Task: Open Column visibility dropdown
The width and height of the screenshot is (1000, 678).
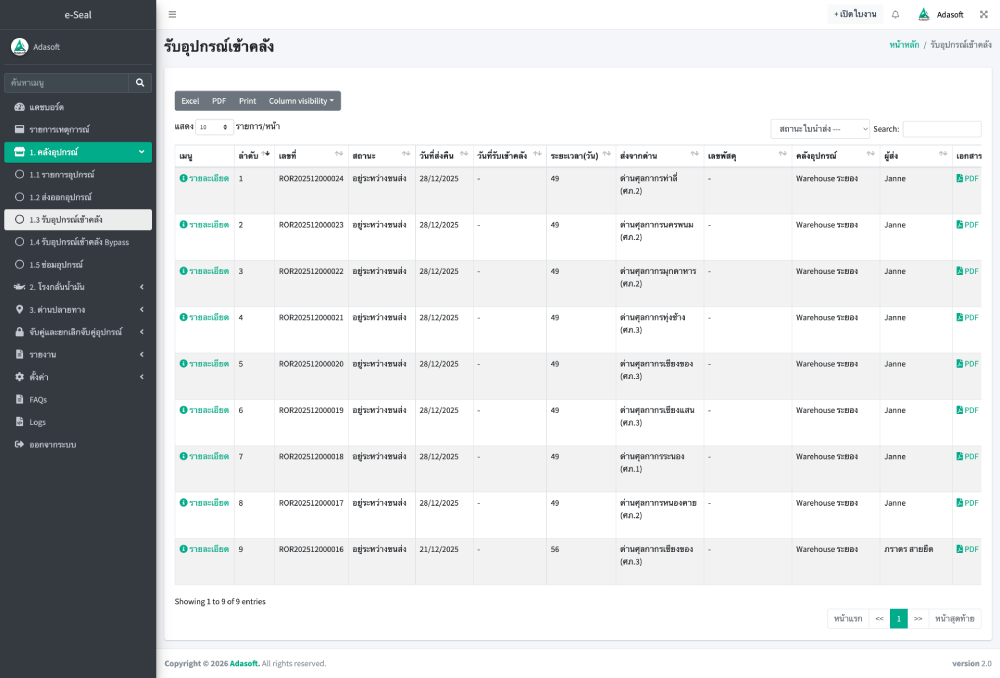Action: click(x=301, y=101)
